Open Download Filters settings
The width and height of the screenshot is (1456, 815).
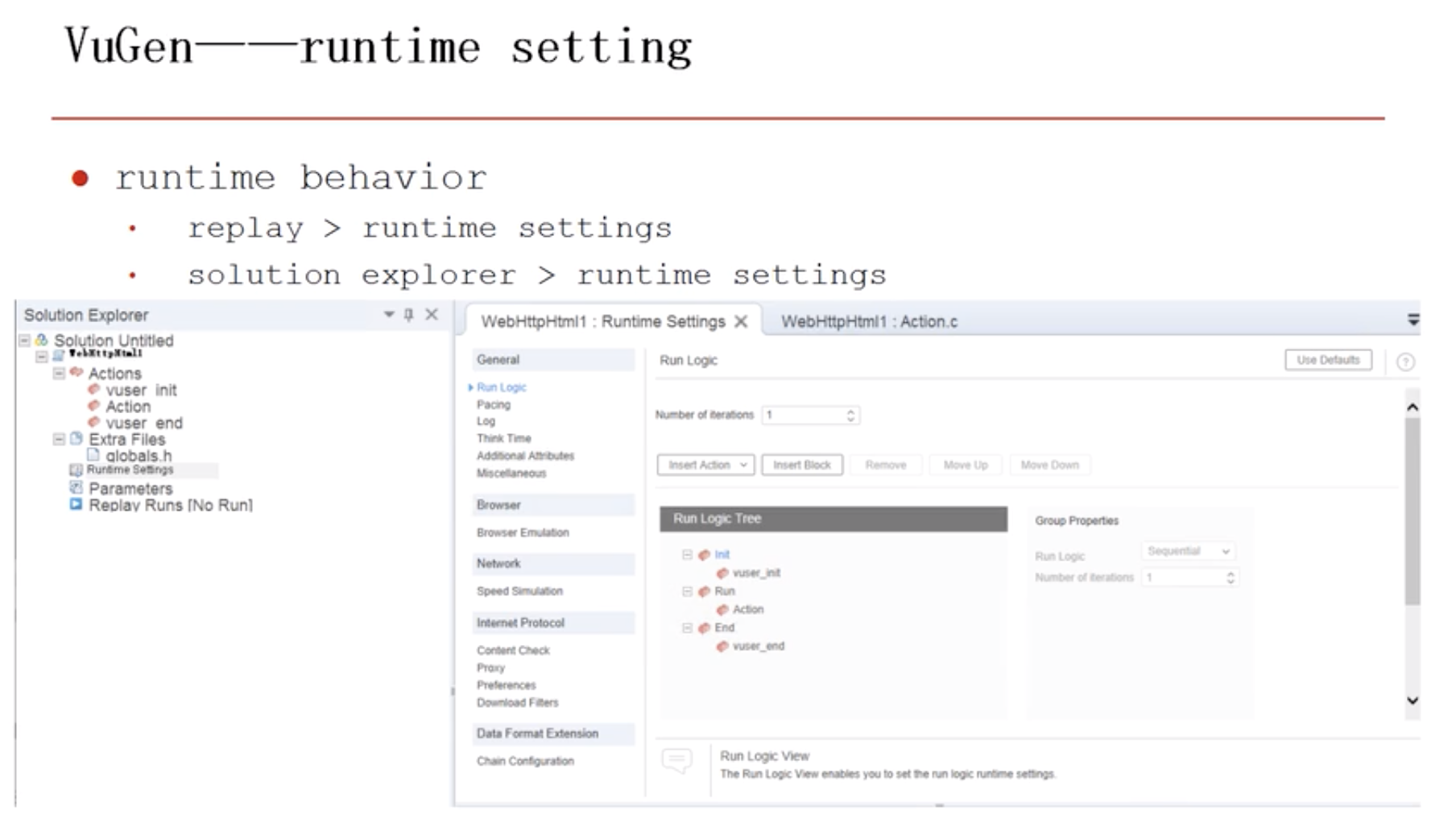coord(517,703)
